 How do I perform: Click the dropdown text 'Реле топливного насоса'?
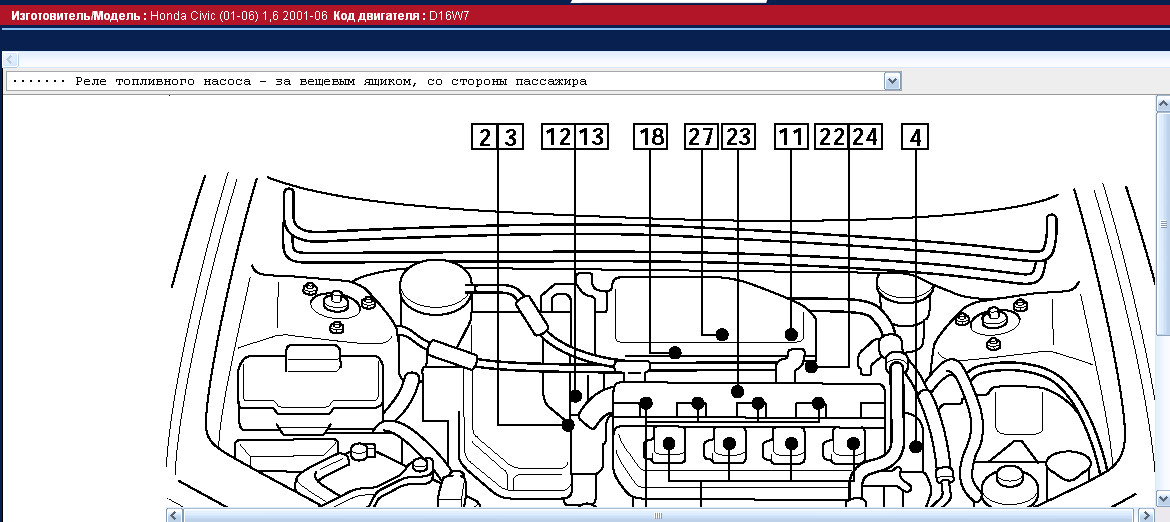pos(163,81)
